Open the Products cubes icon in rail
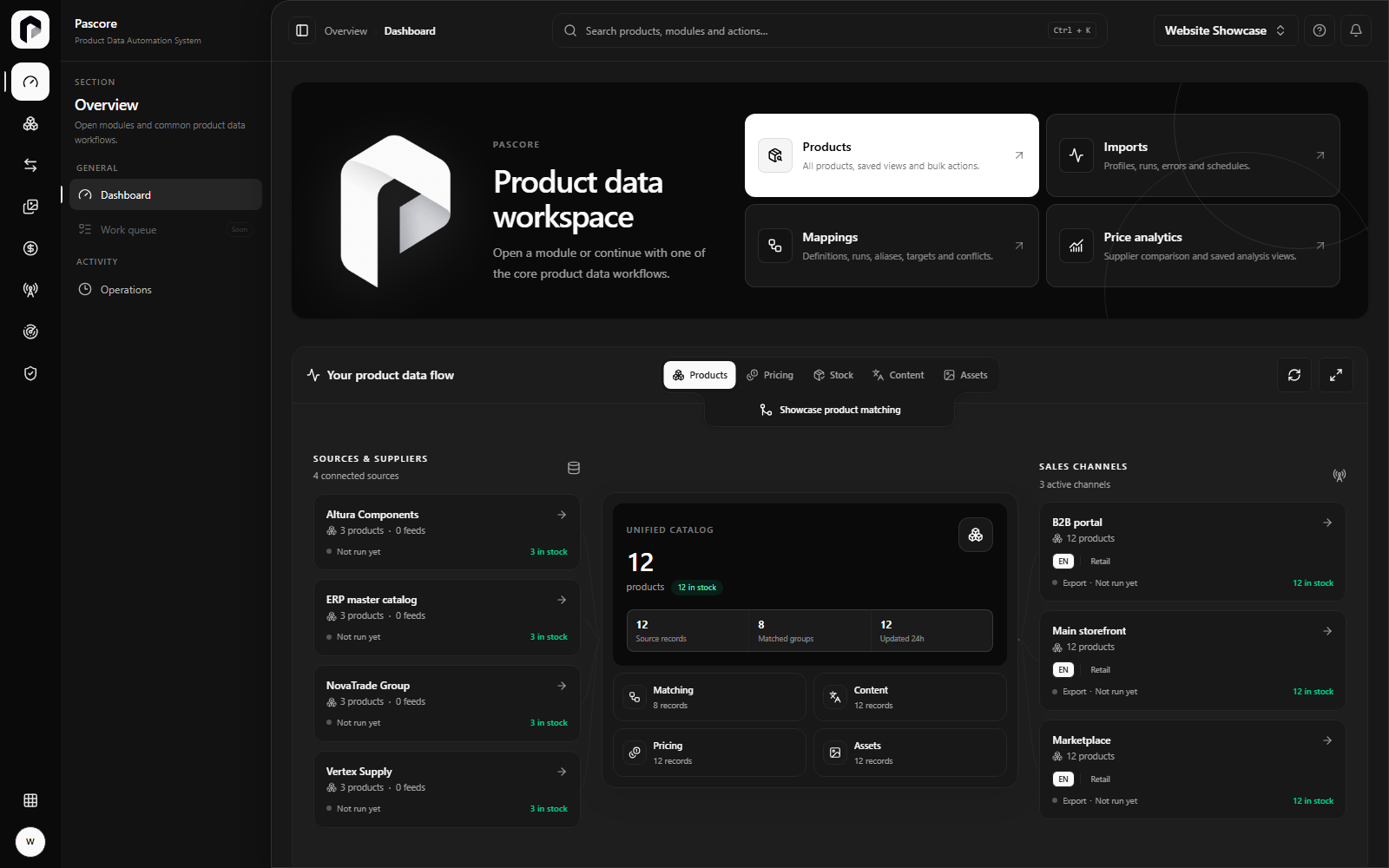Image resolution: width=1389 pixels, height=868 pixels. (x=30, y=123)
